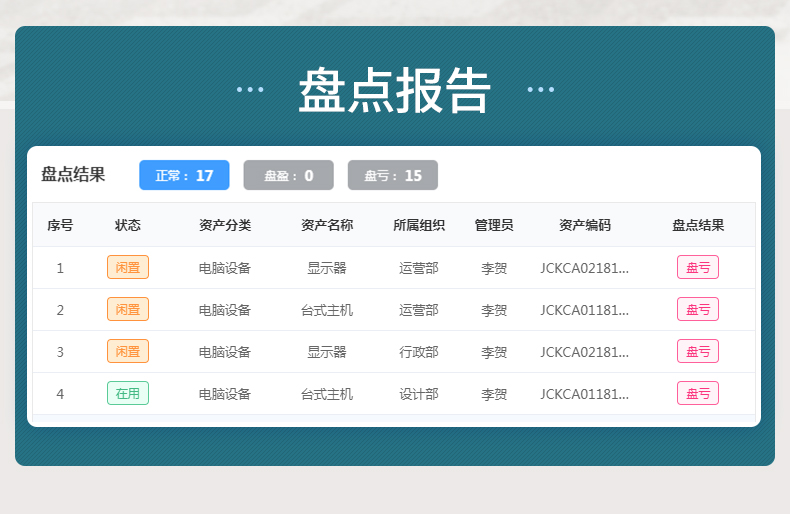Click the 盘点结果 column header
The image size is (790, 514).
[x=698, y=225]
